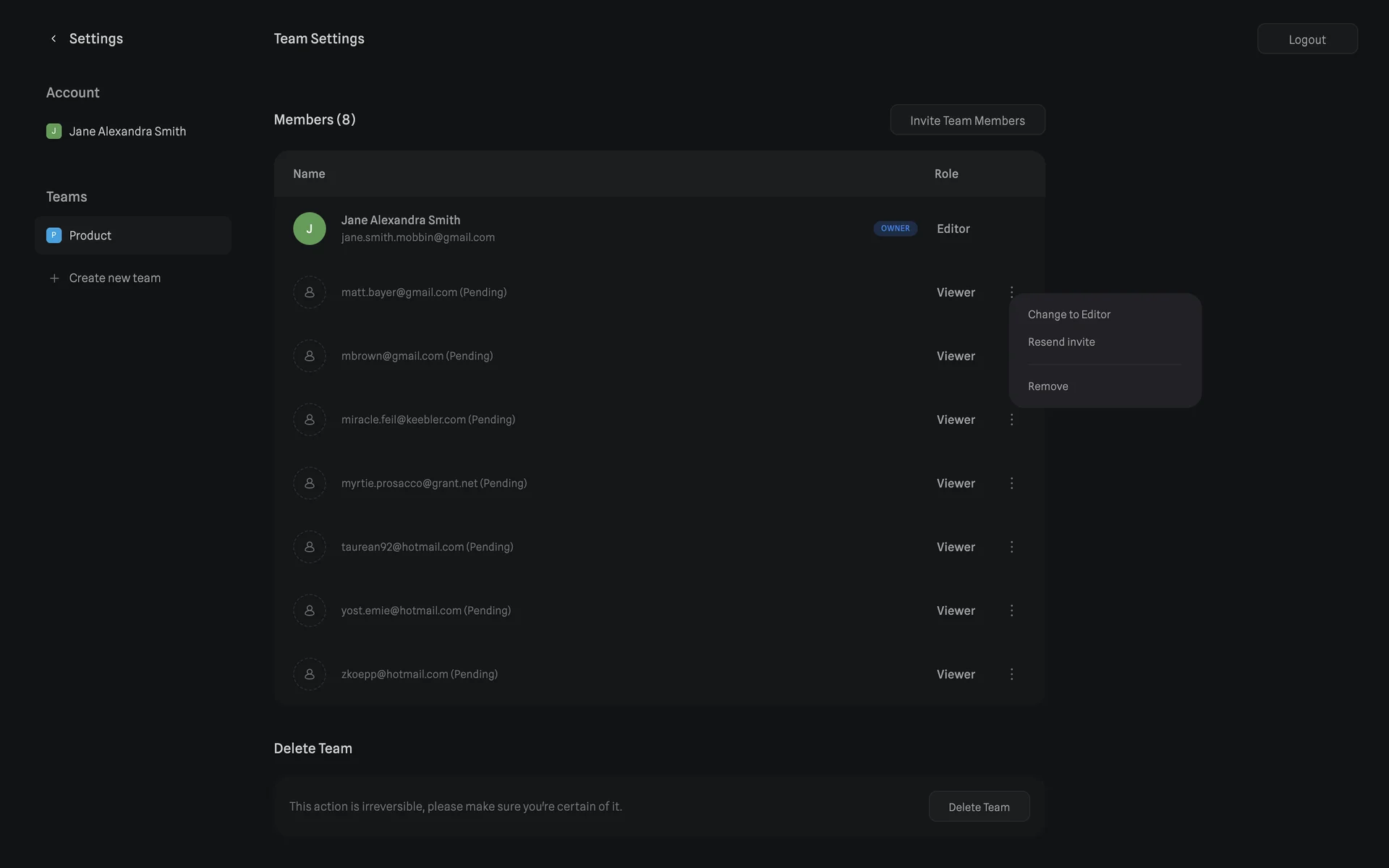Open three-dot menu for miracle.feil@keebler.com
Screen dimensions: 1389x868
[1011, 420]
